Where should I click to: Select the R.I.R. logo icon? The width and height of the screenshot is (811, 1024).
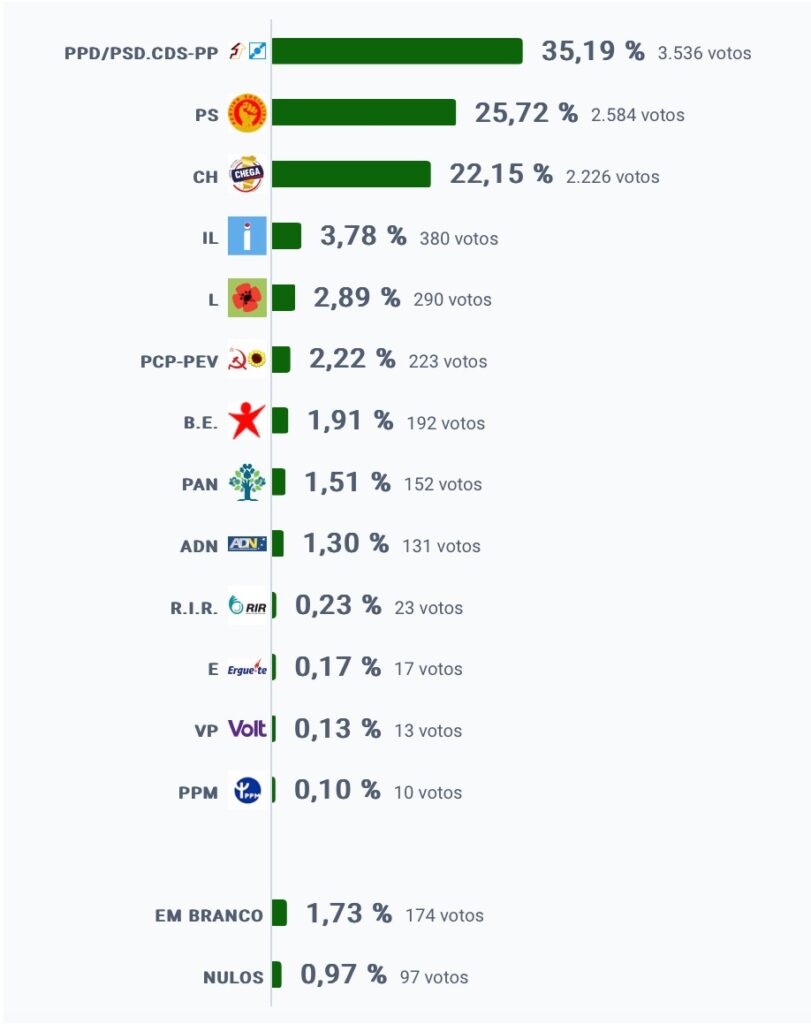(247, 605)
